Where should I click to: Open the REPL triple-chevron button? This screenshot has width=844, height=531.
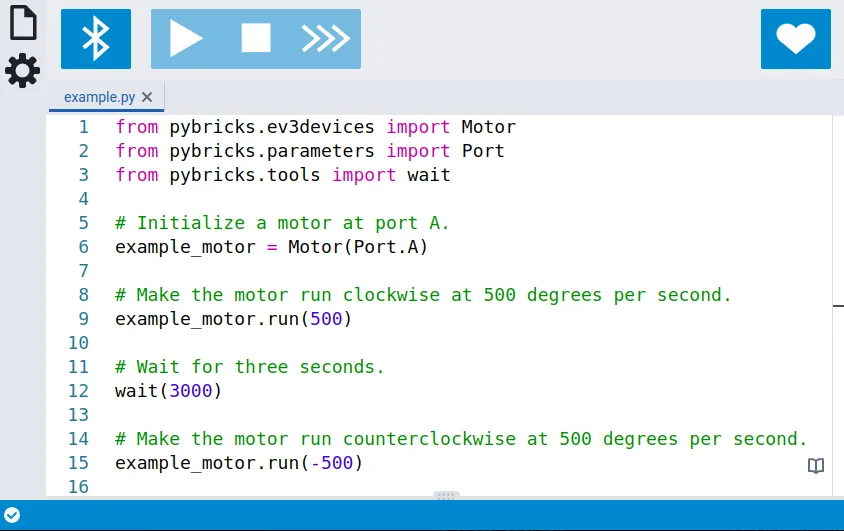point(325,39)
